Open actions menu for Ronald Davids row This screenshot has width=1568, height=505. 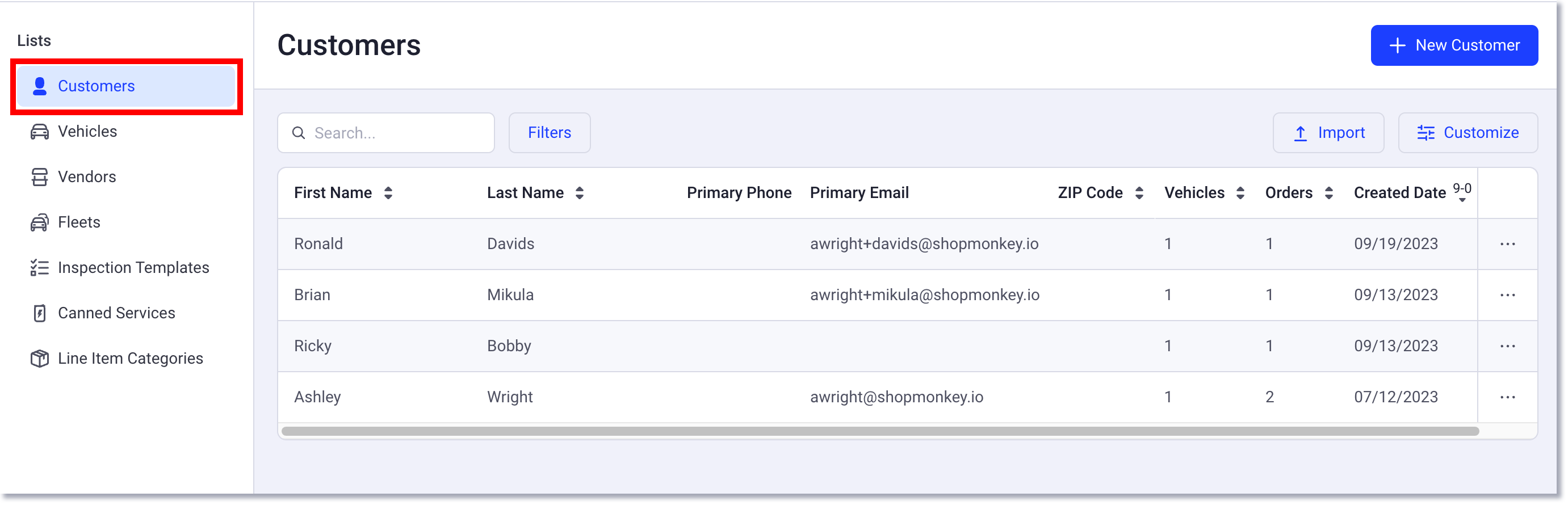1508,243
